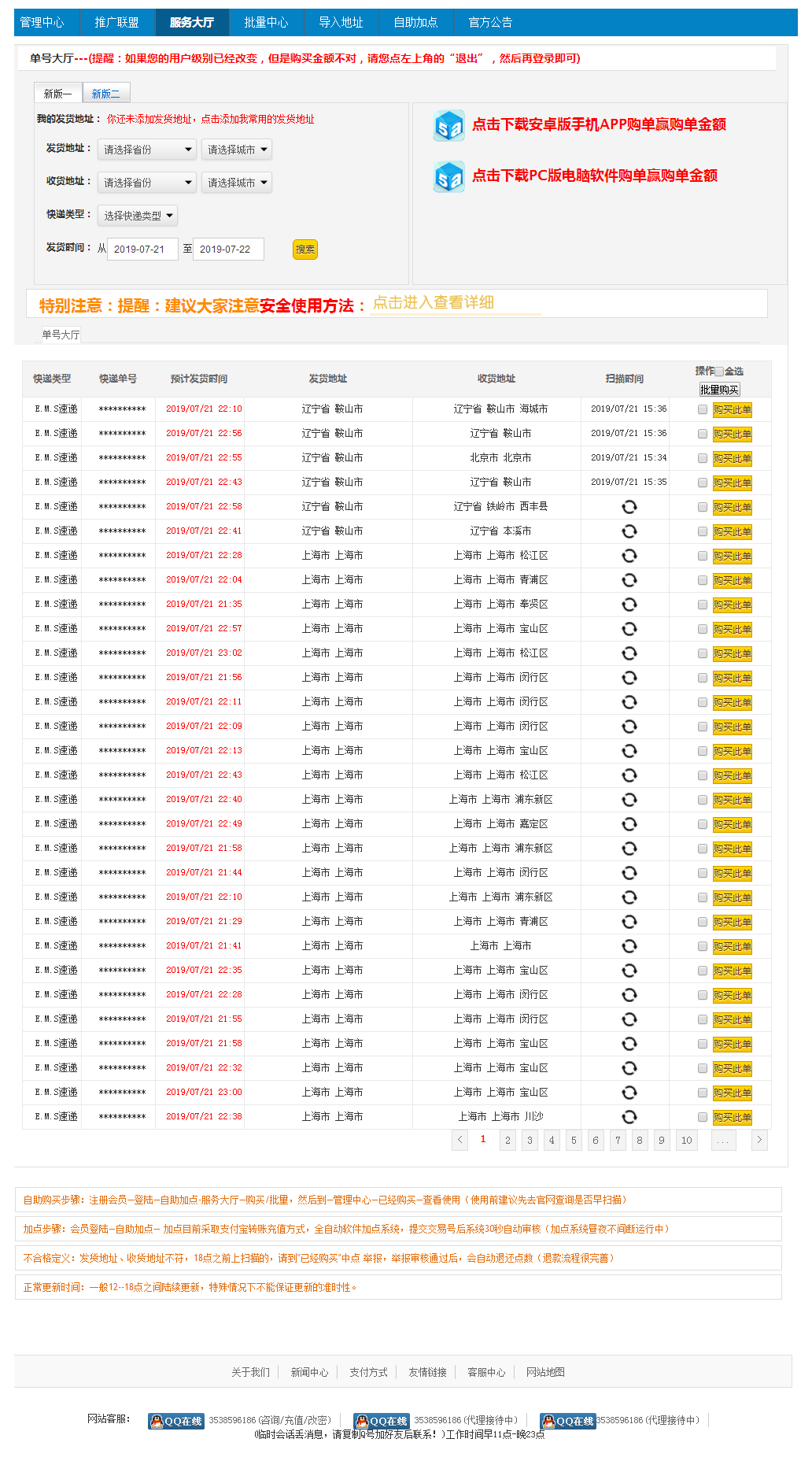The width and height of the screenshot is (812, 1461).
Task: Click the refresh icon in the 21:35 row
Action: point(629,605)
